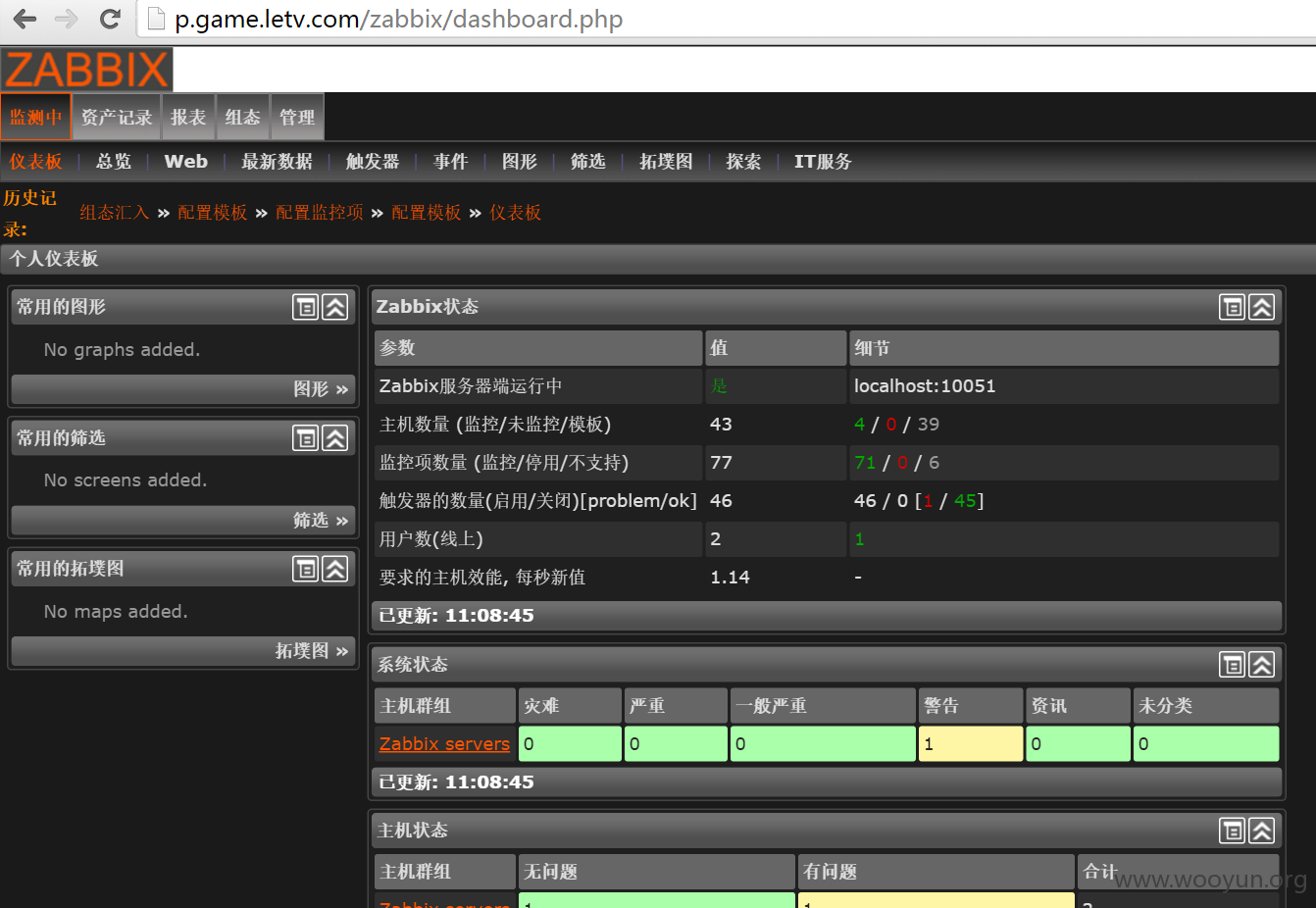
Task: Click localhost:10051 in Zabbix状态
Action: click(925, 386)
